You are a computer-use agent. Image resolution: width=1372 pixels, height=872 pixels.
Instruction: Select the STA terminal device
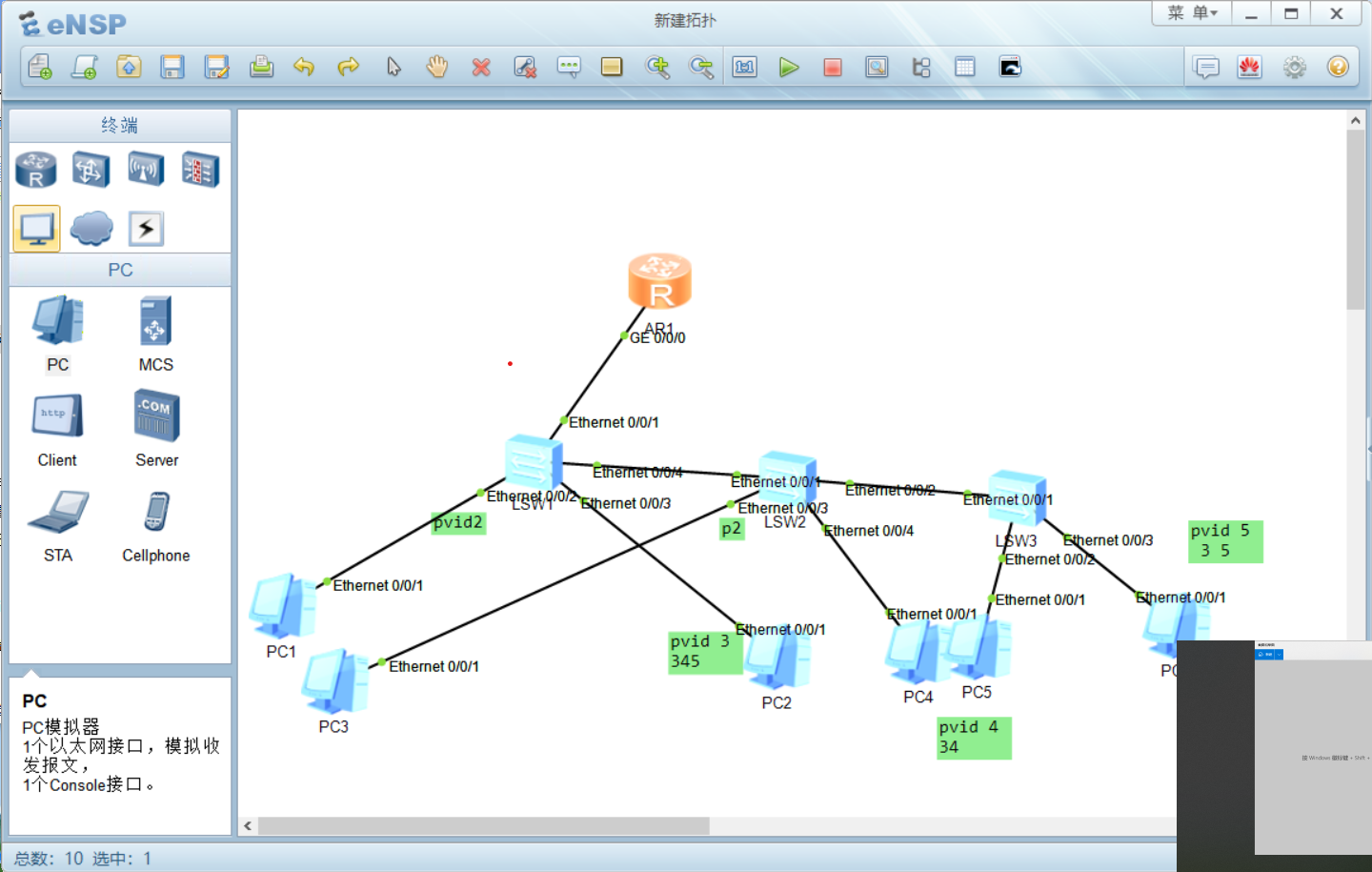click(x=57, y=519)
